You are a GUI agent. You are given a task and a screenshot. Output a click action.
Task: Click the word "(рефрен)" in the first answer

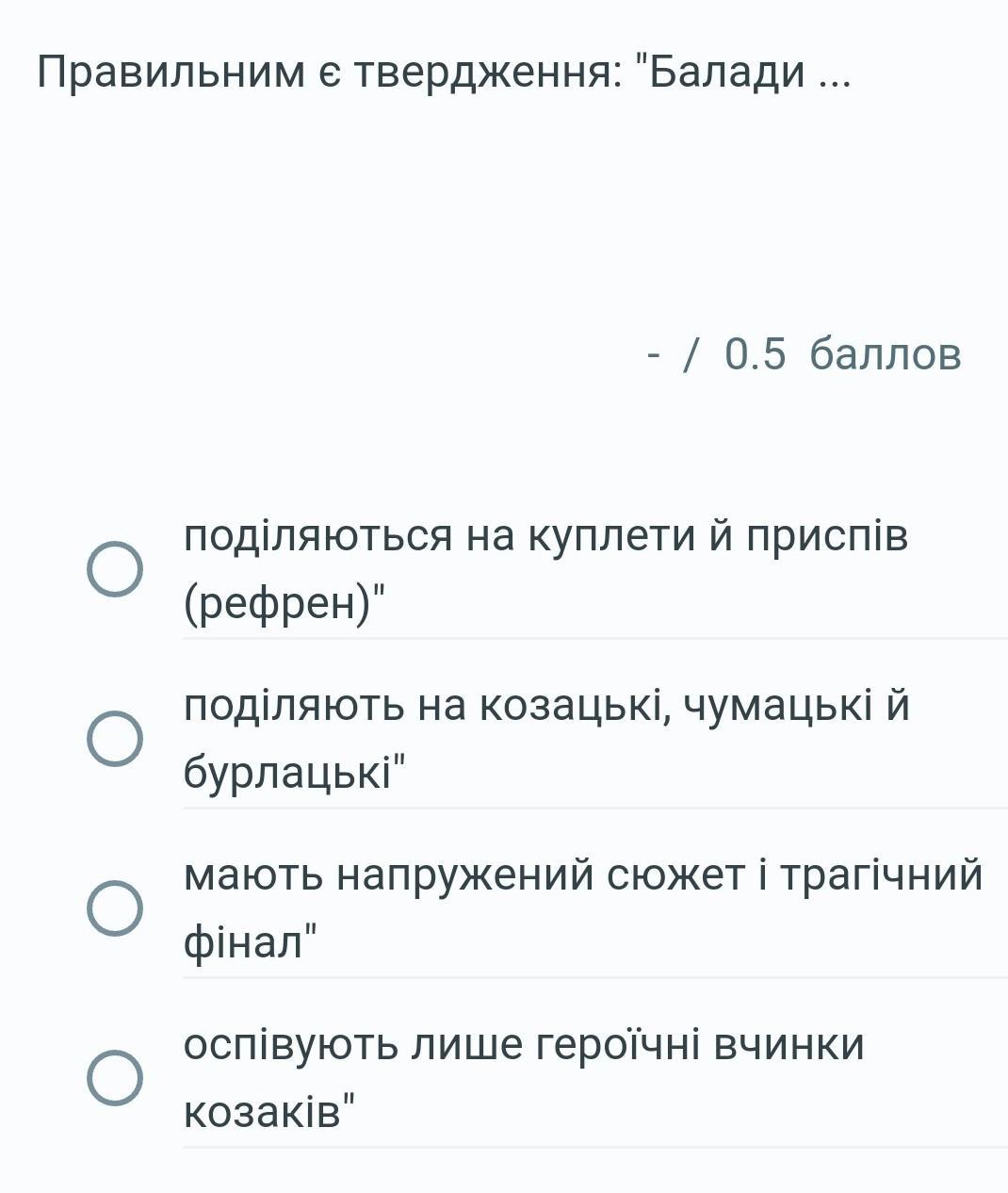(x=277, y=604)
